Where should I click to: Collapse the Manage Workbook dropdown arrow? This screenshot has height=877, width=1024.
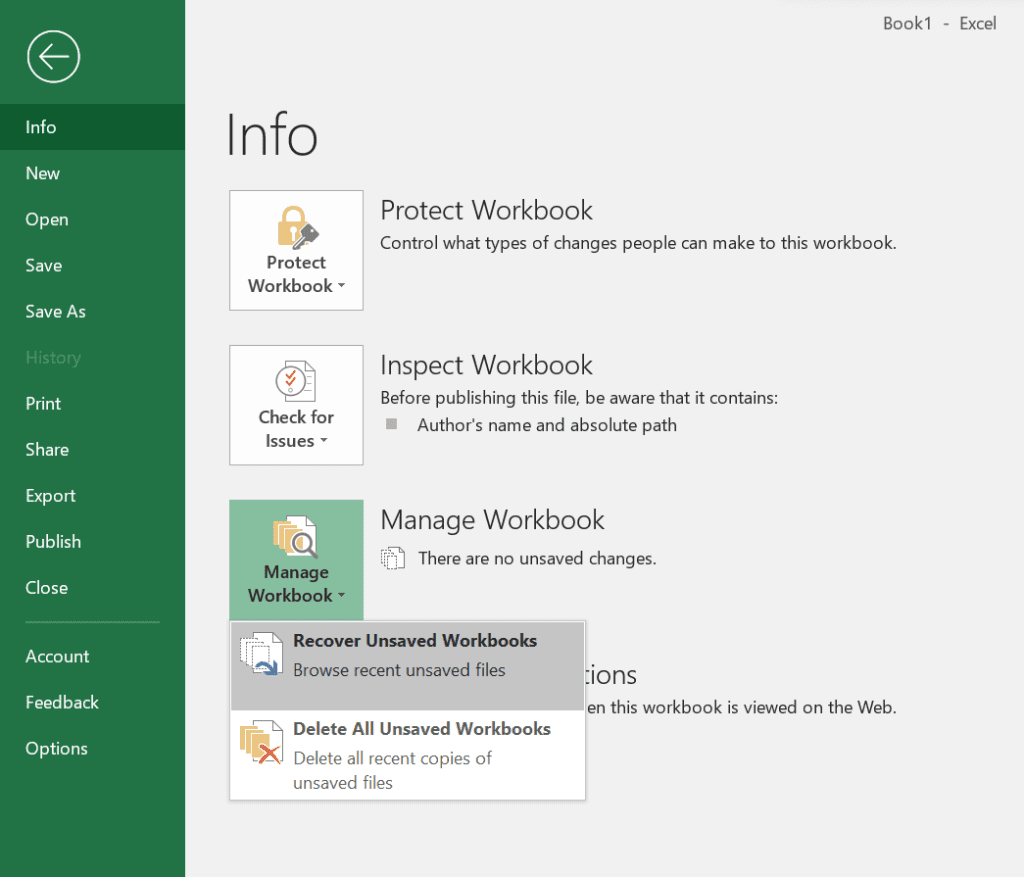tap(341, 597)
